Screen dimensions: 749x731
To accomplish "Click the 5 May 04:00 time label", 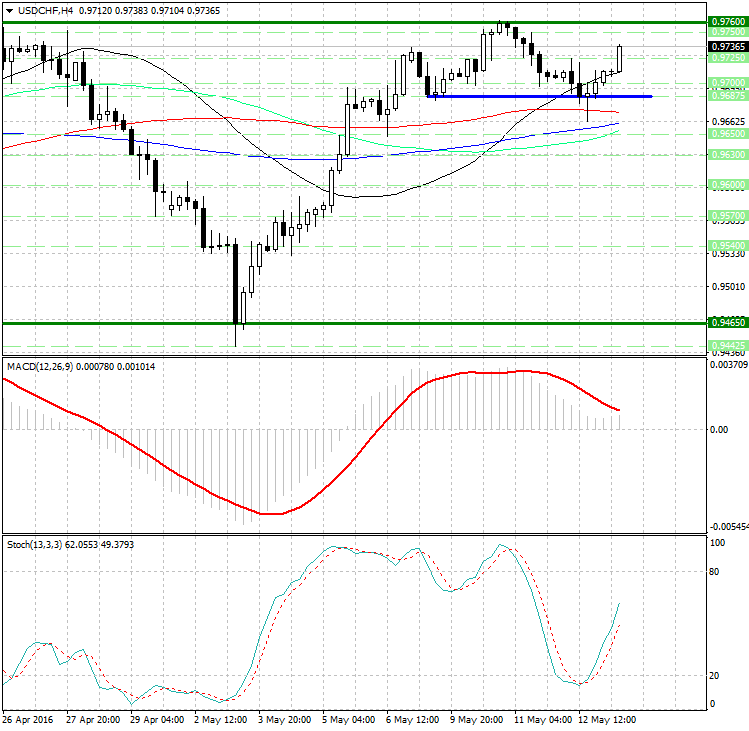I will [351, 719].
